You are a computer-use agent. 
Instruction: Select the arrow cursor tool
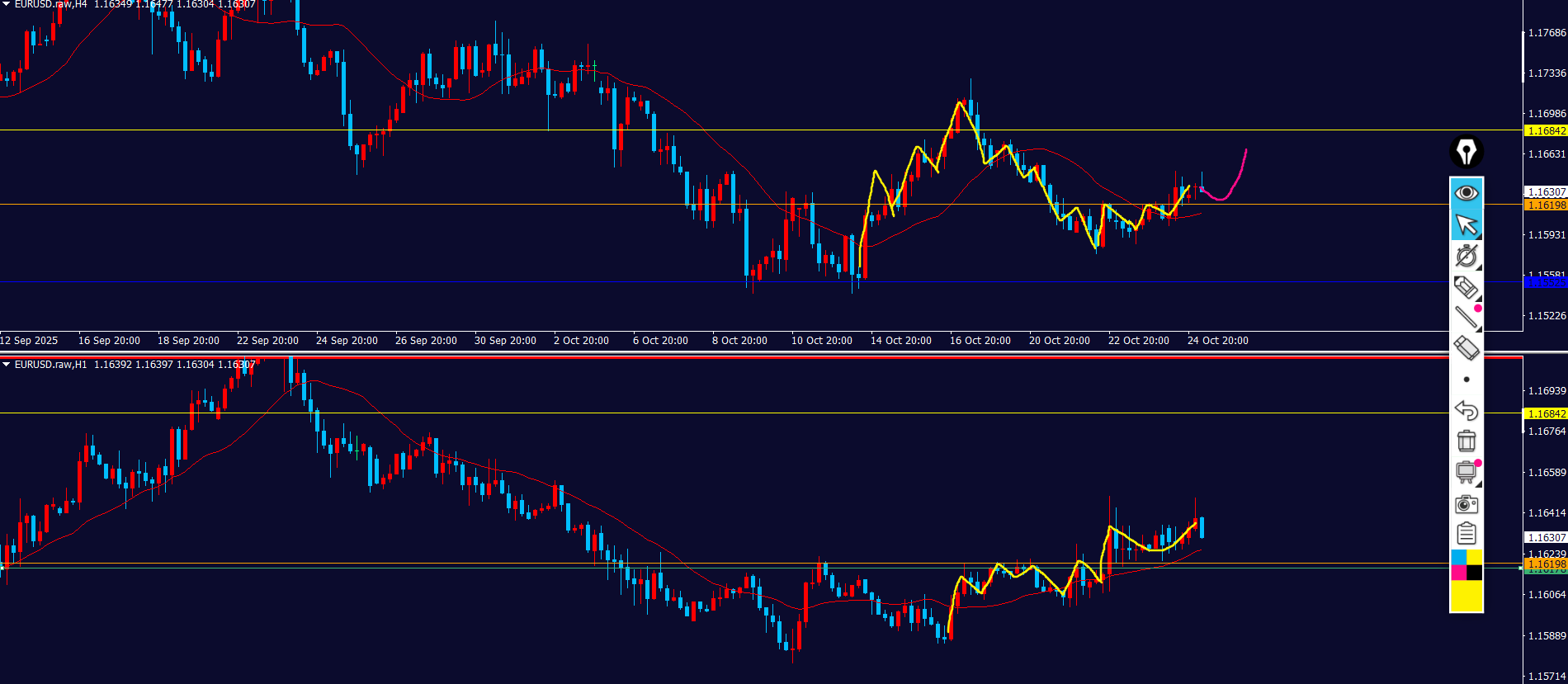[1466, 224]
